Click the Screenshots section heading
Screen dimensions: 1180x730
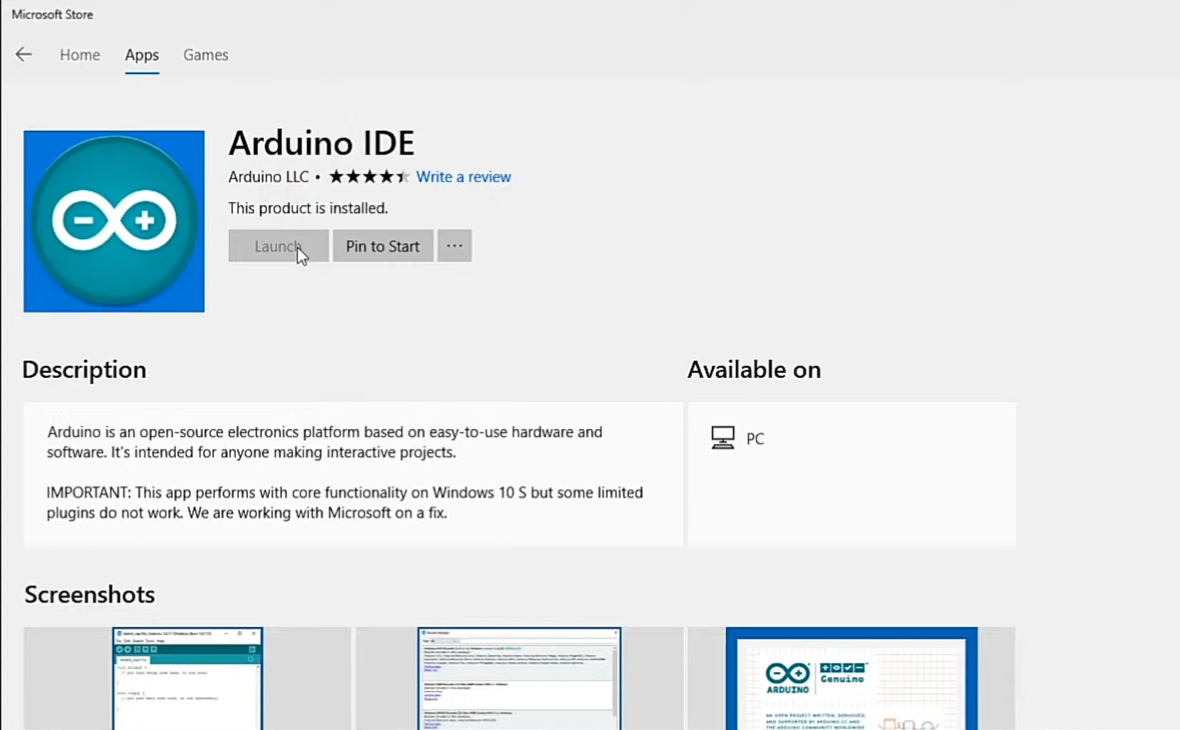90,595
